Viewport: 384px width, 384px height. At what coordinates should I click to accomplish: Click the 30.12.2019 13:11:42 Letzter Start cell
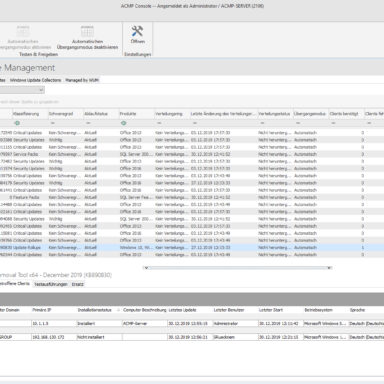(280, 324)
